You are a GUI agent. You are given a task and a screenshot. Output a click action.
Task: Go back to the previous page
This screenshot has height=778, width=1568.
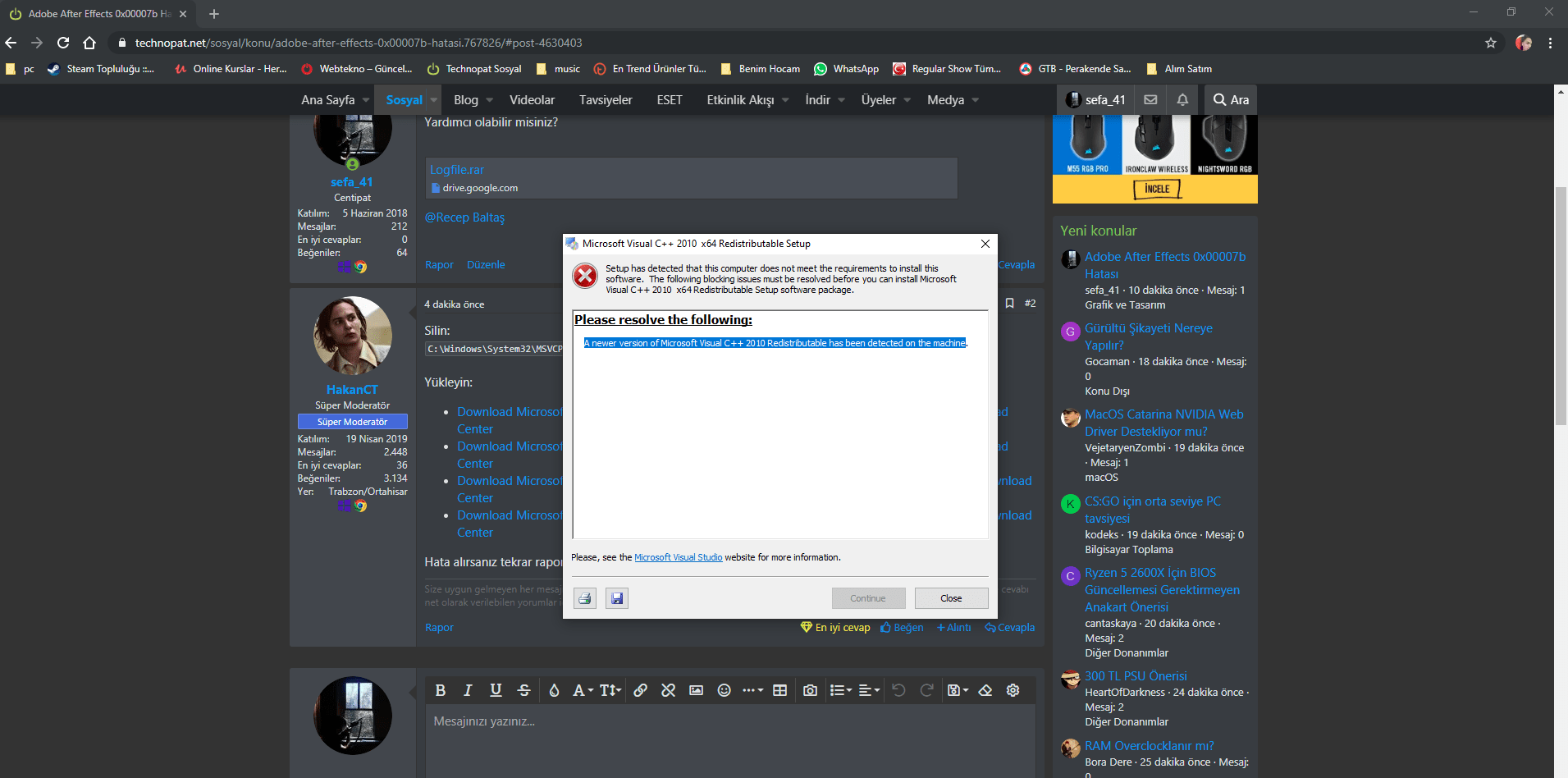point(11,43)
